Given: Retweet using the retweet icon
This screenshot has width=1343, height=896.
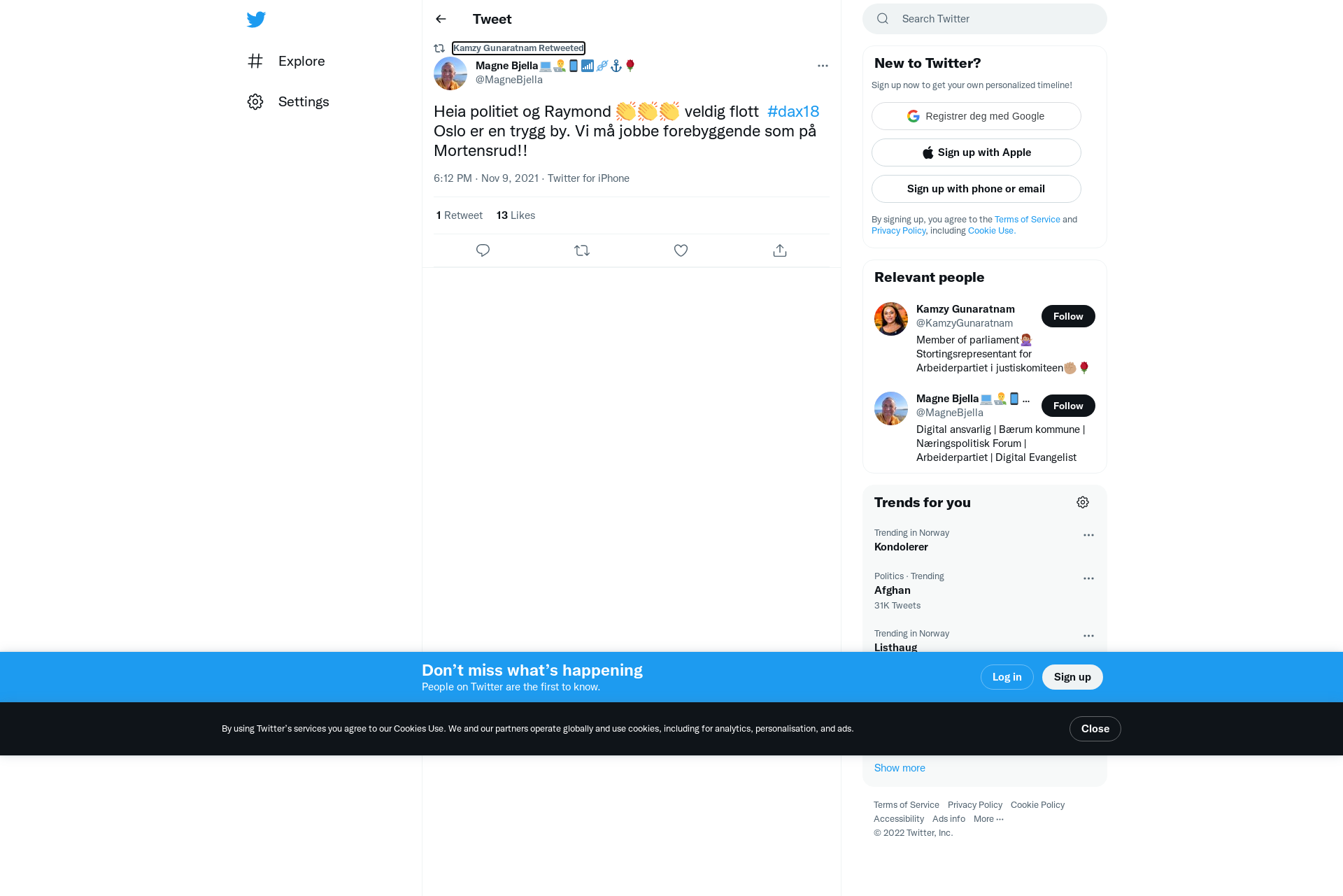Looking at the screenshot, I should point(582,250).
